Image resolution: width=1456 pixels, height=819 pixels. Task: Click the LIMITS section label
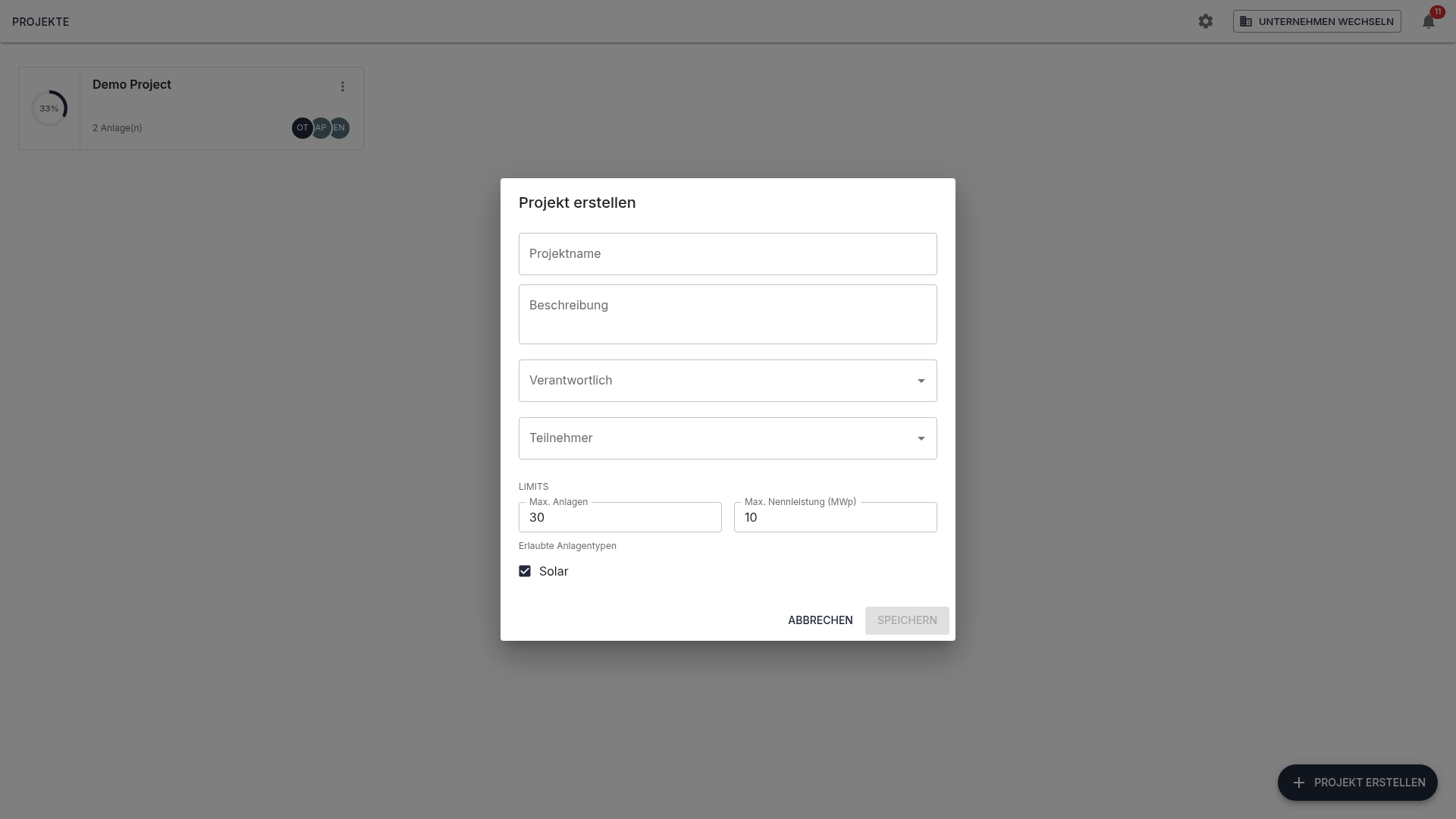click(533, 487)
